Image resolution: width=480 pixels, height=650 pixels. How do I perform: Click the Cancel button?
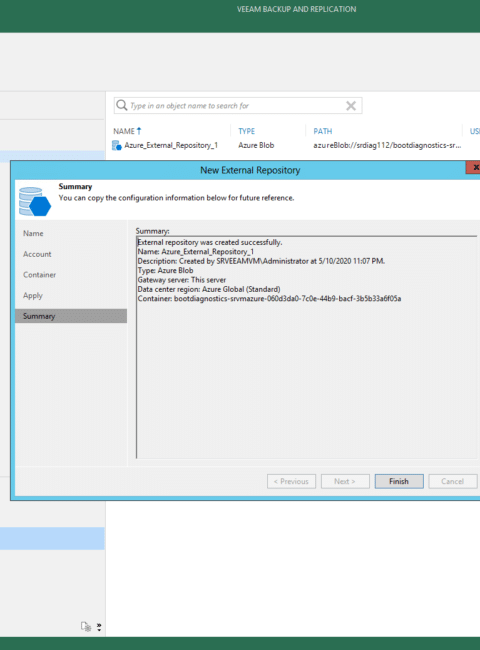(453, 481)
